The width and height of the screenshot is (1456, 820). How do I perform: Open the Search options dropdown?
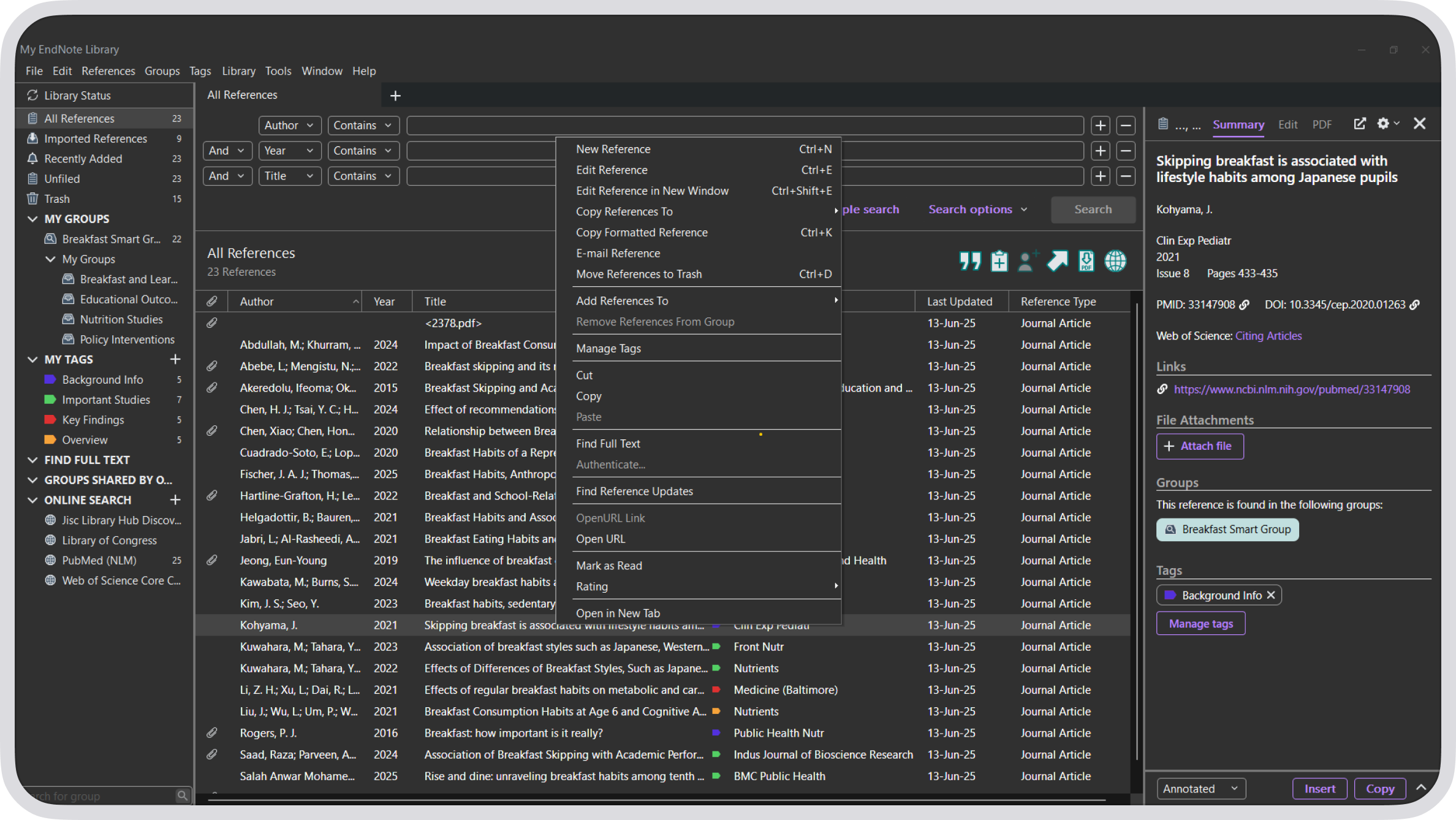click(977, 210)
